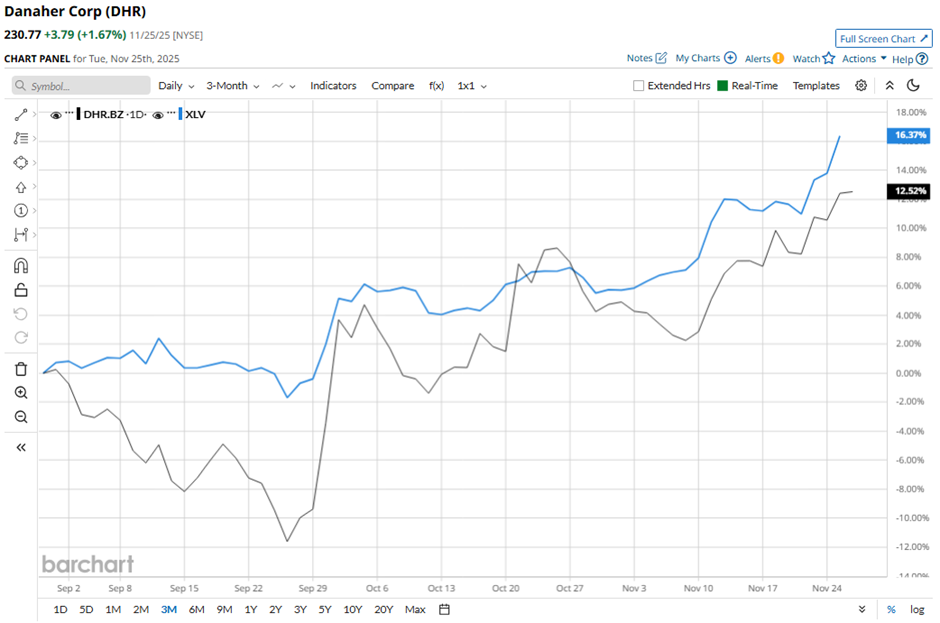
Task: Enable the Extended Hrs checkbox
Action: [x=638, y=86]
